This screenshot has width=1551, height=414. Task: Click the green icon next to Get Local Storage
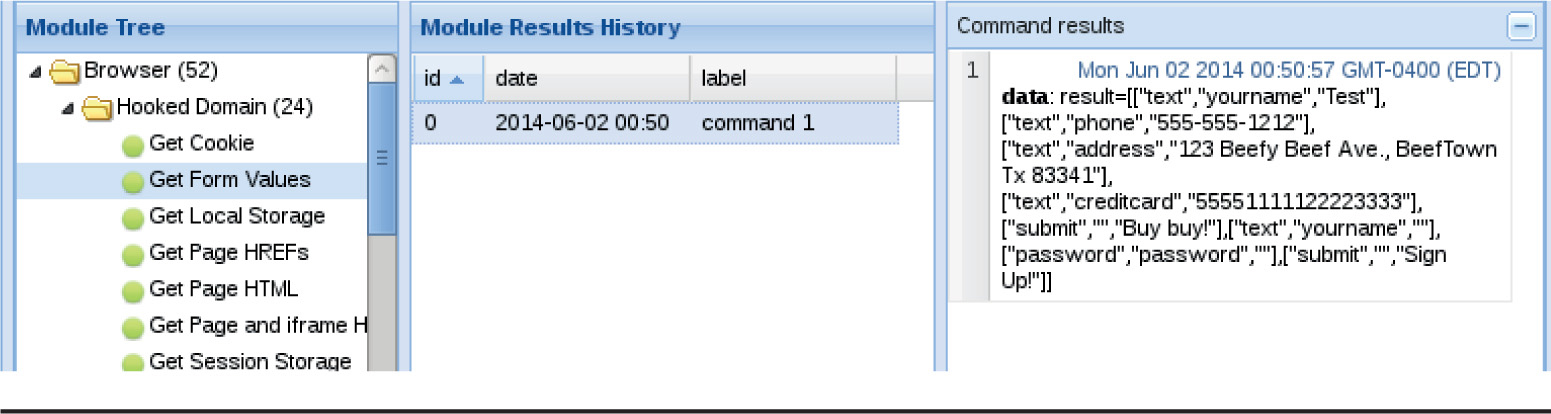(x=133, y=218)
